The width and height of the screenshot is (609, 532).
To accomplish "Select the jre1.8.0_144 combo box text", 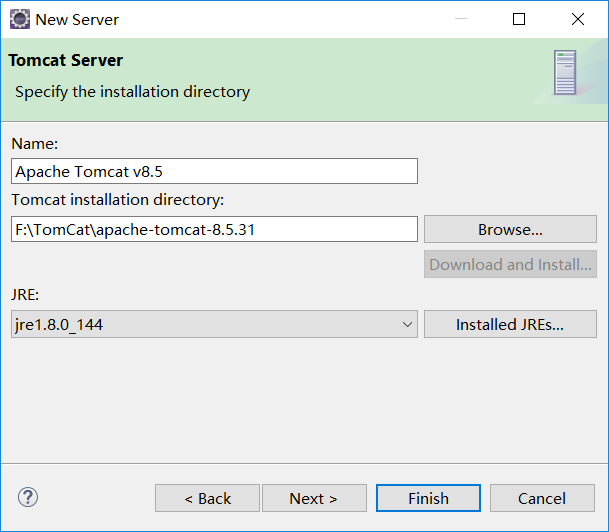I will point(200,324).
